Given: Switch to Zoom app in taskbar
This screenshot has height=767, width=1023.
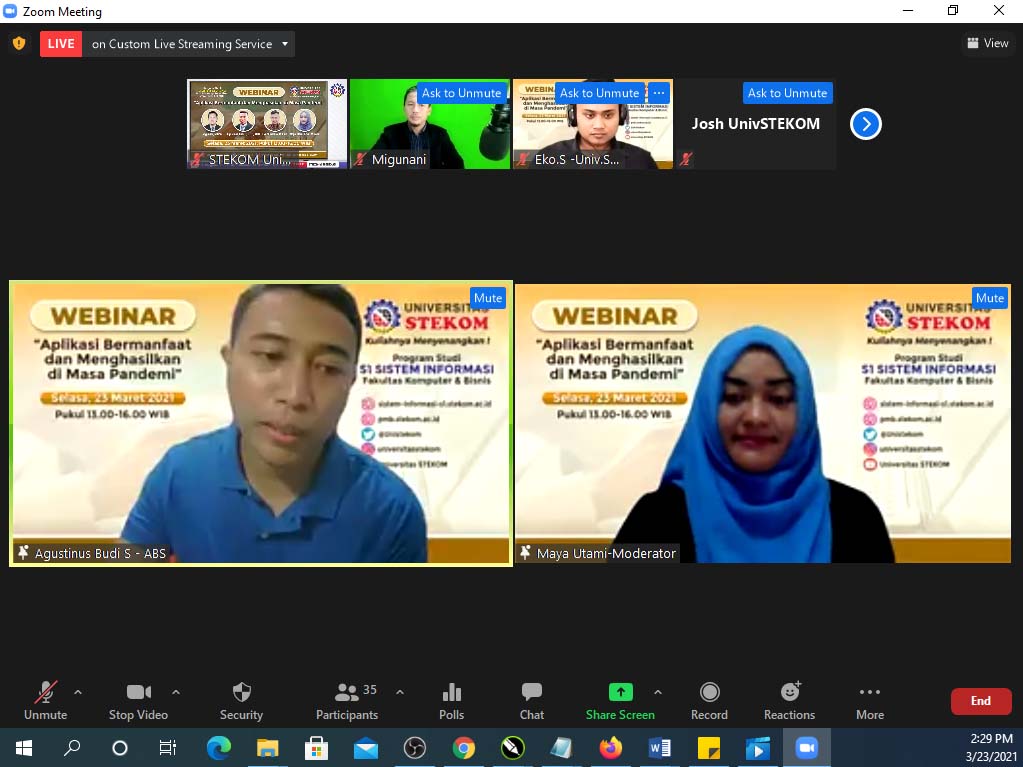Looking at the screenshot, I should coord(806,747).
